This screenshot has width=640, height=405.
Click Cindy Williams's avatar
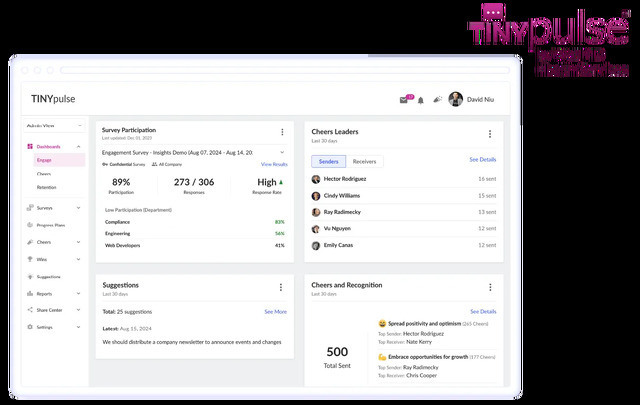coord(316,196)
